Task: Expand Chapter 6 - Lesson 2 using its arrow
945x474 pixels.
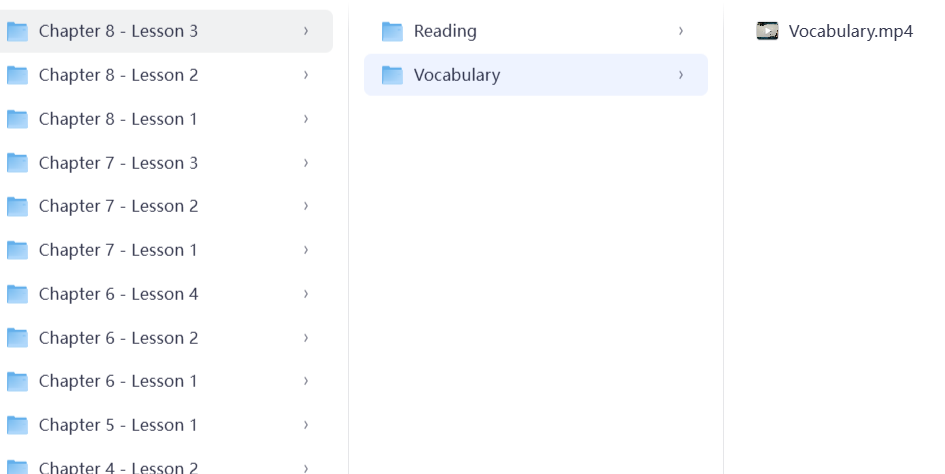Action: click(306, 338)
